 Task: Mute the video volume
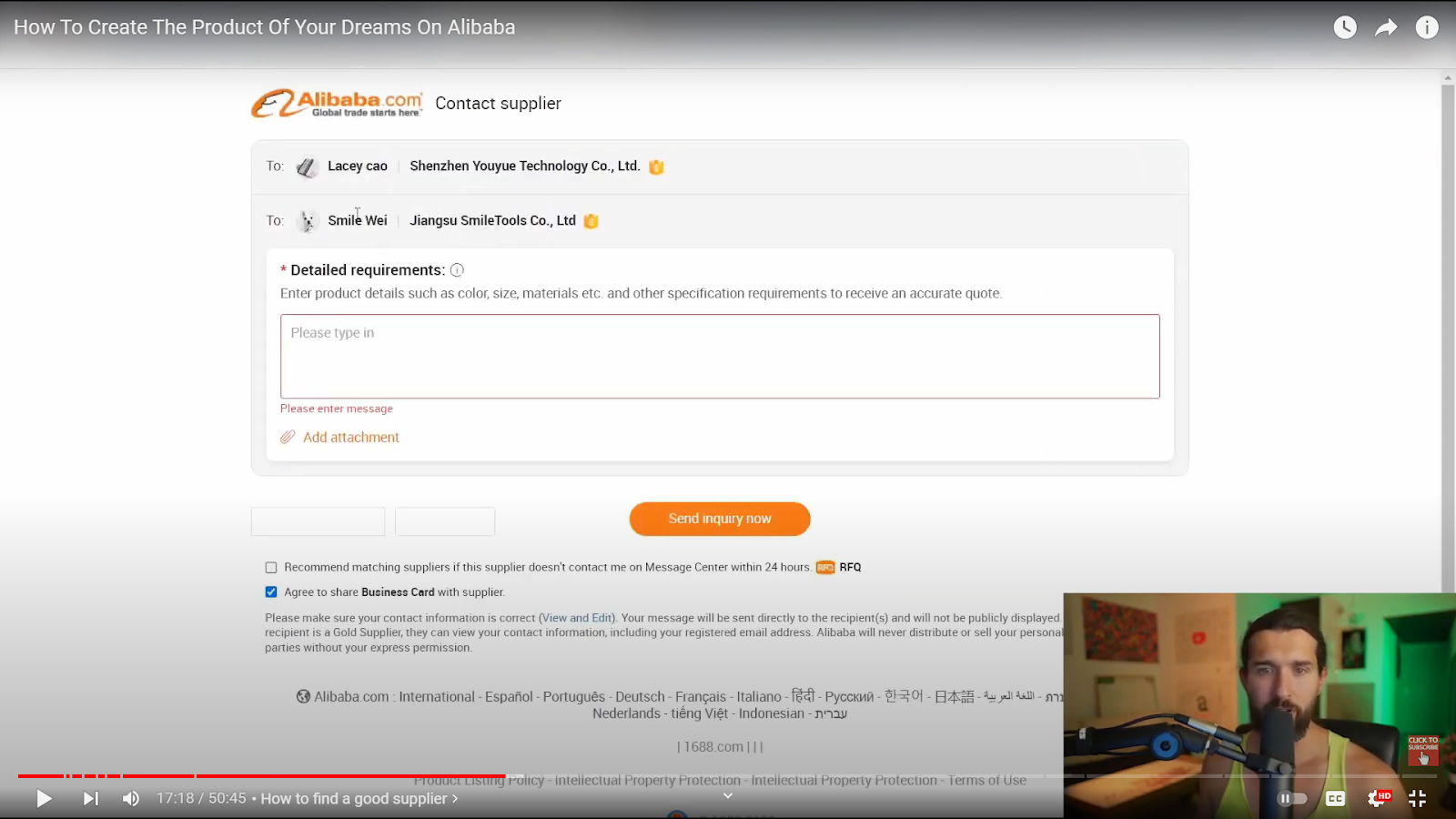point(131,798)
